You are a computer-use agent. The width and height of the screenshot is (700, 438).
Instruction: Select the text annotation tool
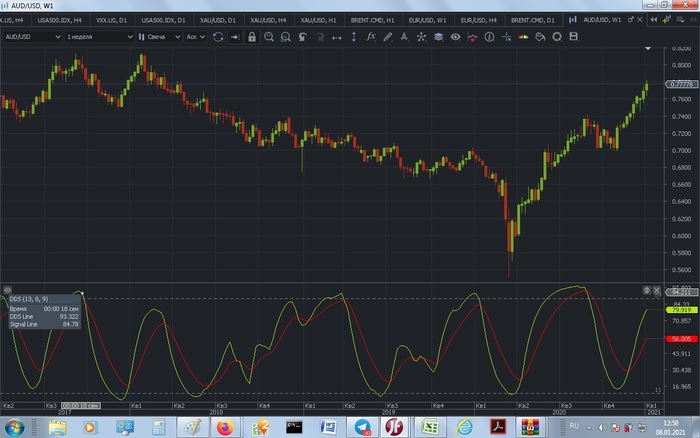405,37
